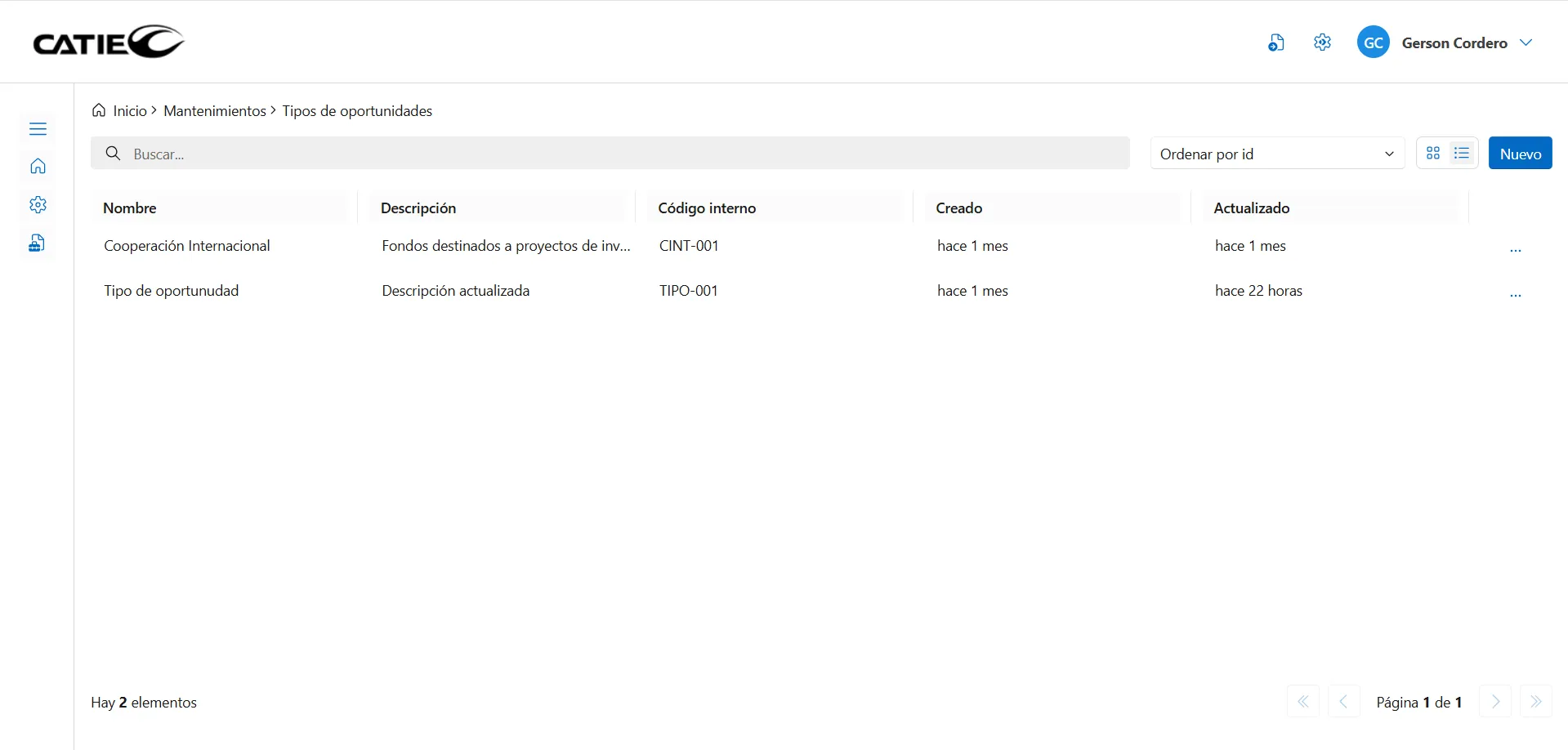This screenshot has width=1568, height=750.
Task: Click the CATIE logo
Action: [109, 42]
